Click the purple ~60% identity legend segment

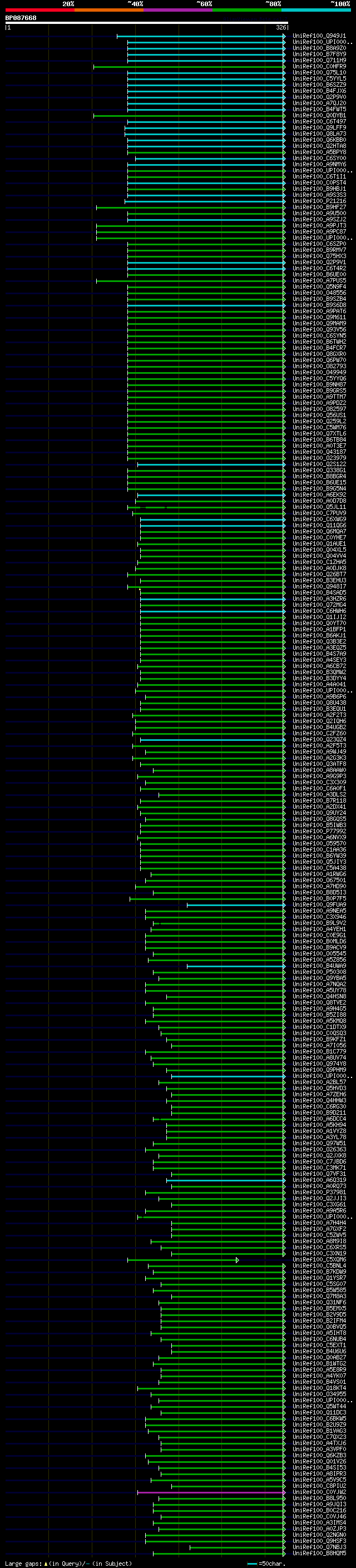pyautogui.click(x=179, y=10)
